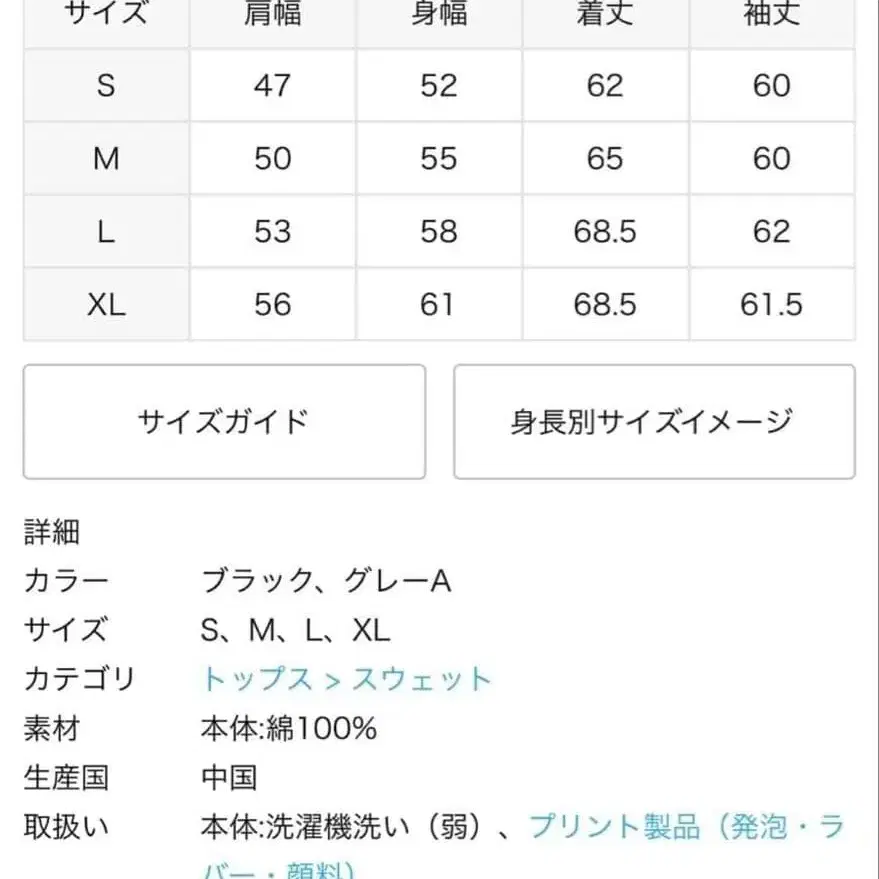Screen dimensions: 879x879
Task: Click the 素材 value 本体:綿100%
Action: pos(288,729)
